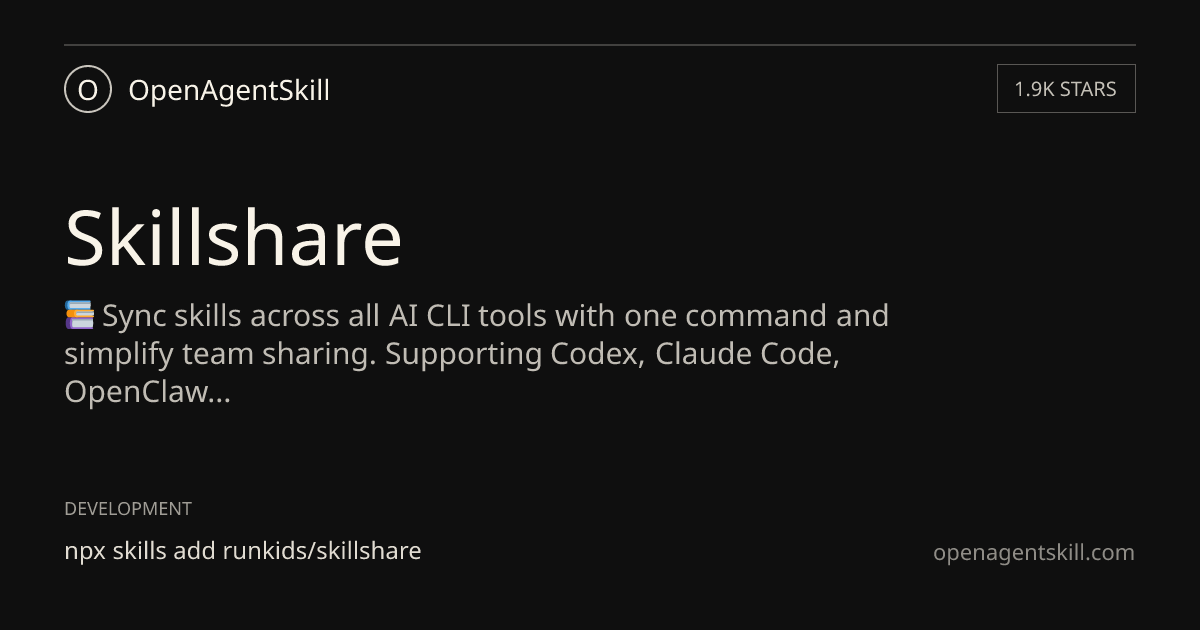Click the circular O logo icon
The width and height of the screenshot is (1200, 630).
(x=87, y=89)
